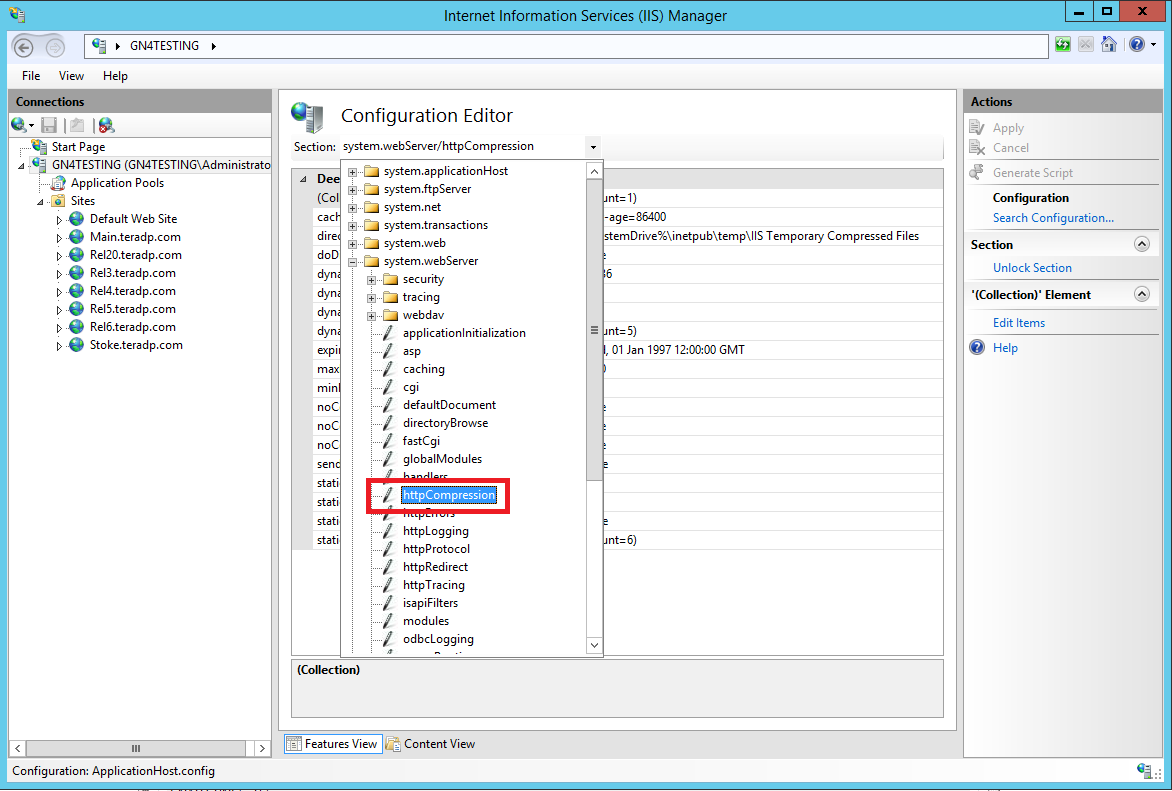Click the Refresh page icon in address bar
Image resolution: width=1172 pixels, height=791 pixels.
click(x=1062, y=45)
